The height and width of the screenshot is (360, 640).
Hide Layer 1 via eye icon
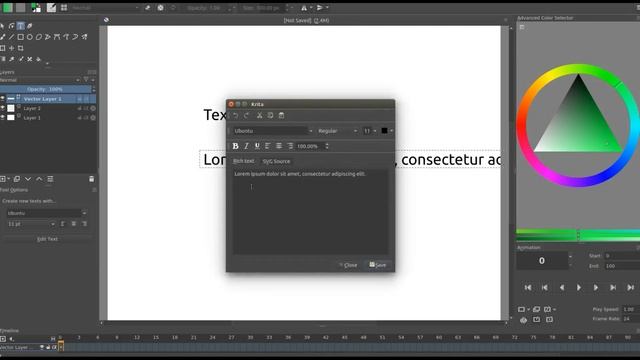(2, 118)
